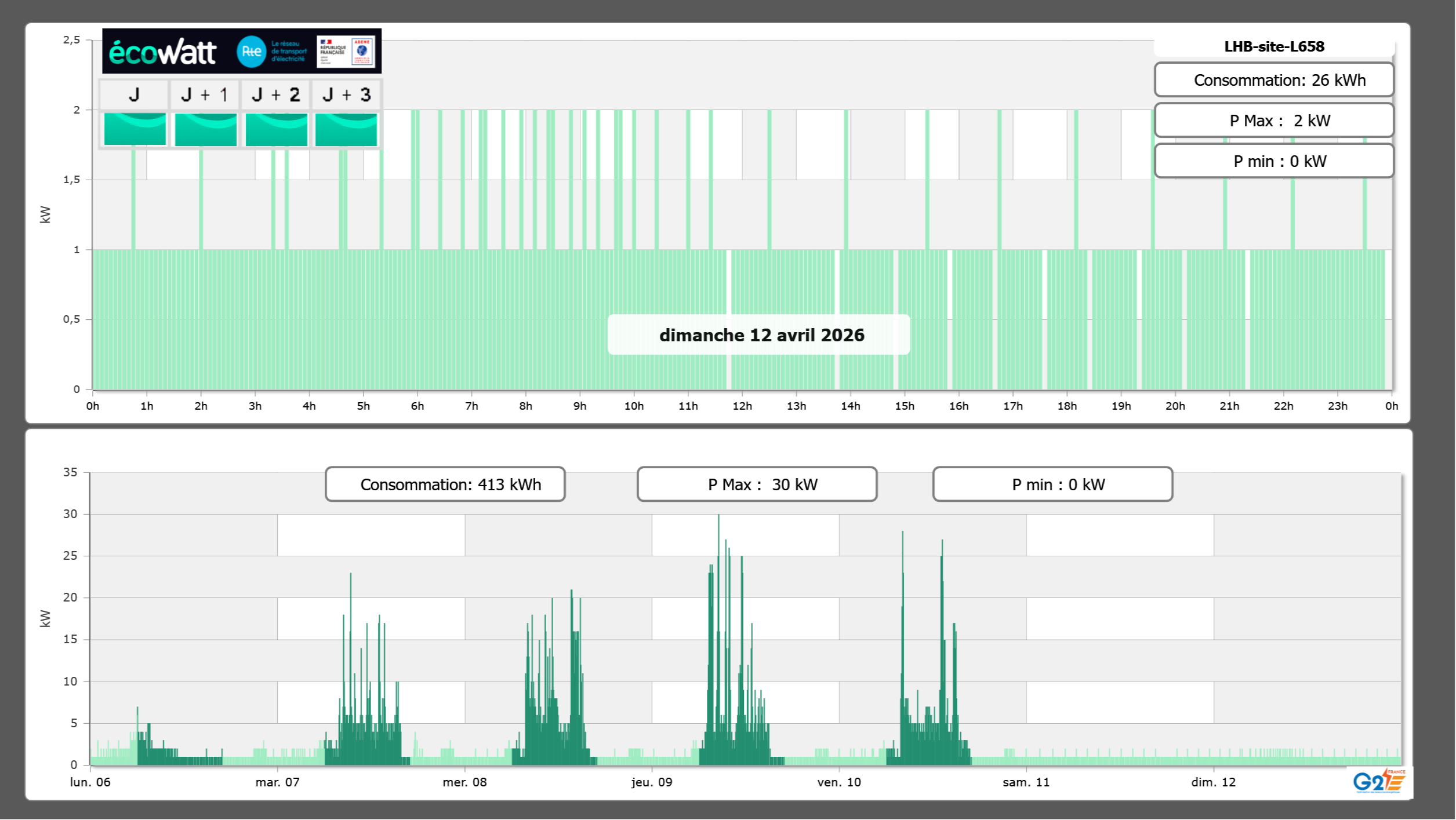Click the Consommation: 26 kWh box
1456x820 pixels.
pos(1273,80)
